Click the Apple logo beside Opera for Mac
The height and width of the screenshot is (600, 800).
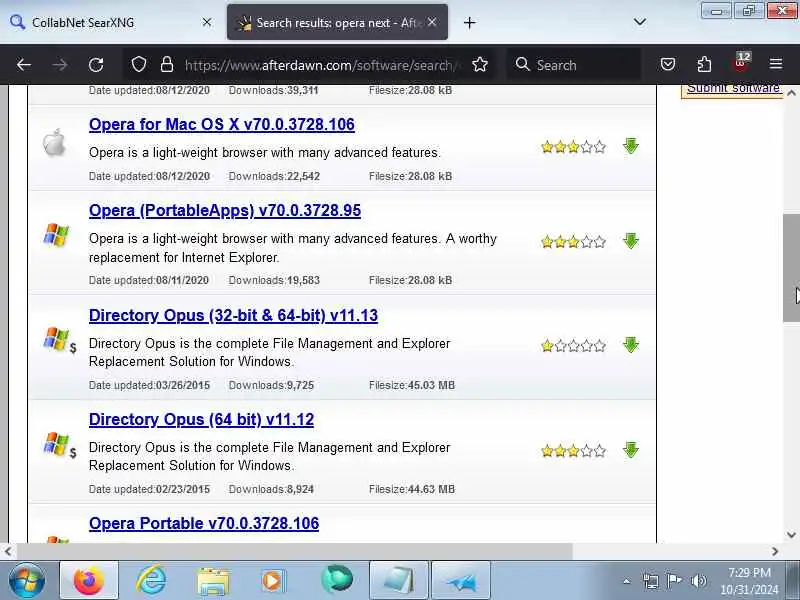54,142
